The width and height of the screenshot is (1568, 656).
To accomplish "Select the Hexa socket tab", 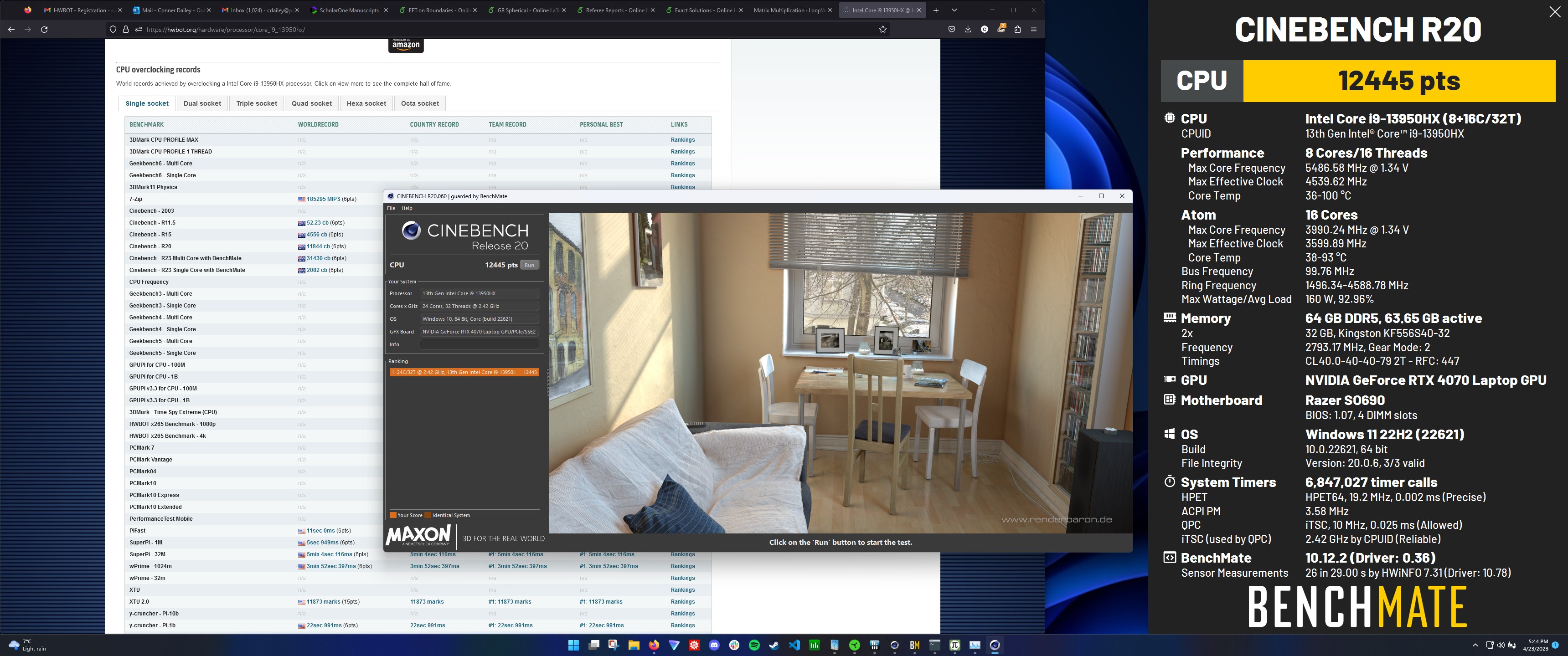I will [x=366, y=103].
